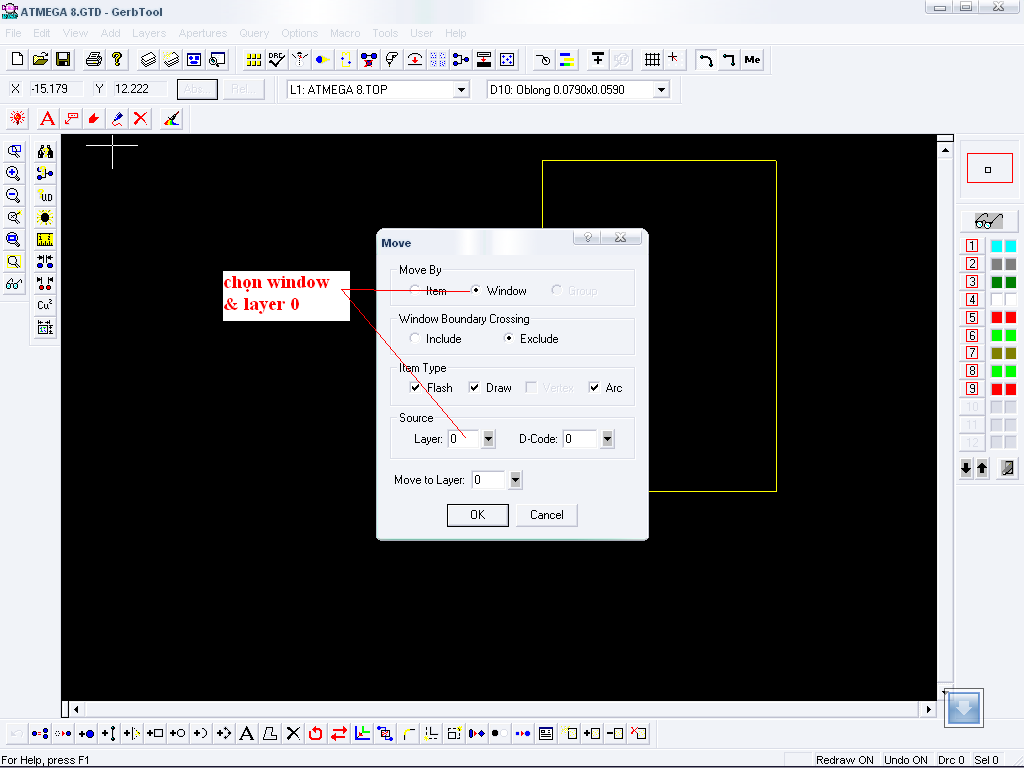This screenshot has height=768, width=1024.
Task: Click the red rotate icon in bottom toolbar
Action: [315, 733]
